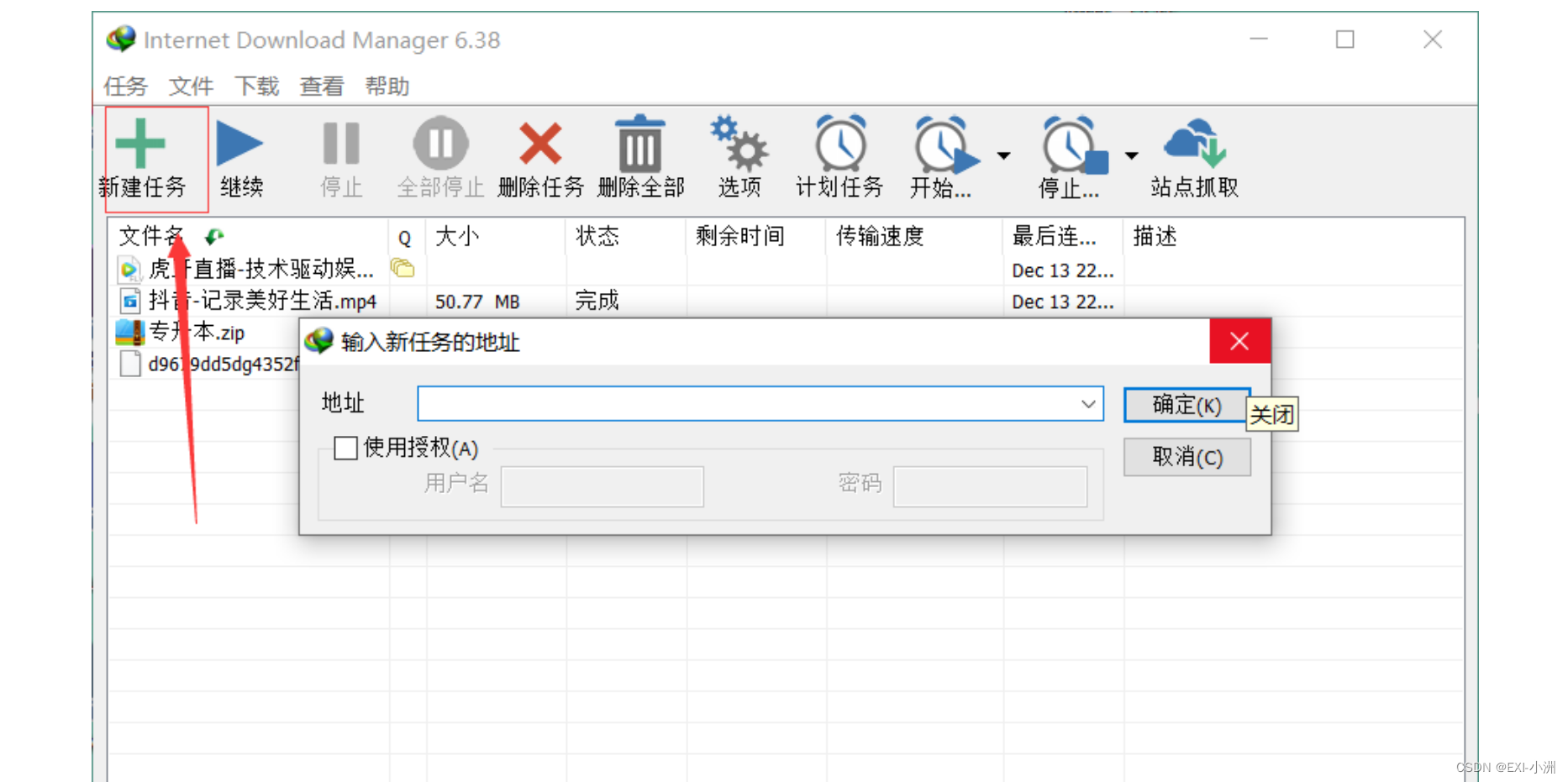Image resolution: width=1568 pixels, height=782 pixels.
Task: Maximize the Internet Download Manager window
Action: (x=1345, y=39)
